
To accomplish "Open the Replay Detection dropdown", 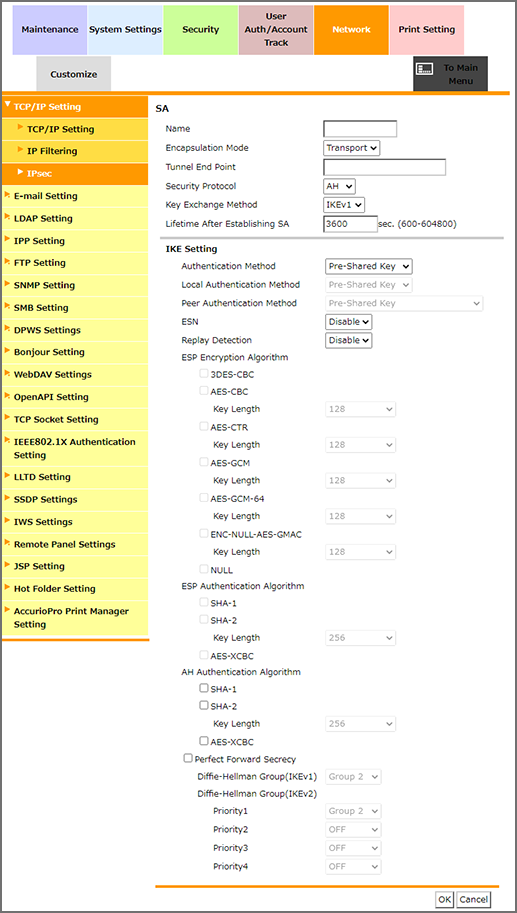I will [348, 340].
